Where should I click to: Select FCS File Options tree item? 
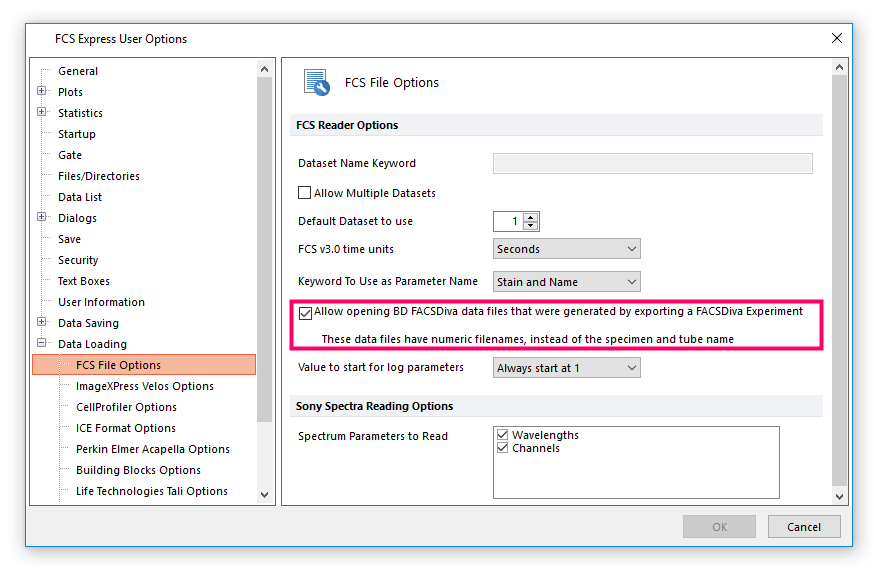click(x=144, y=365)
